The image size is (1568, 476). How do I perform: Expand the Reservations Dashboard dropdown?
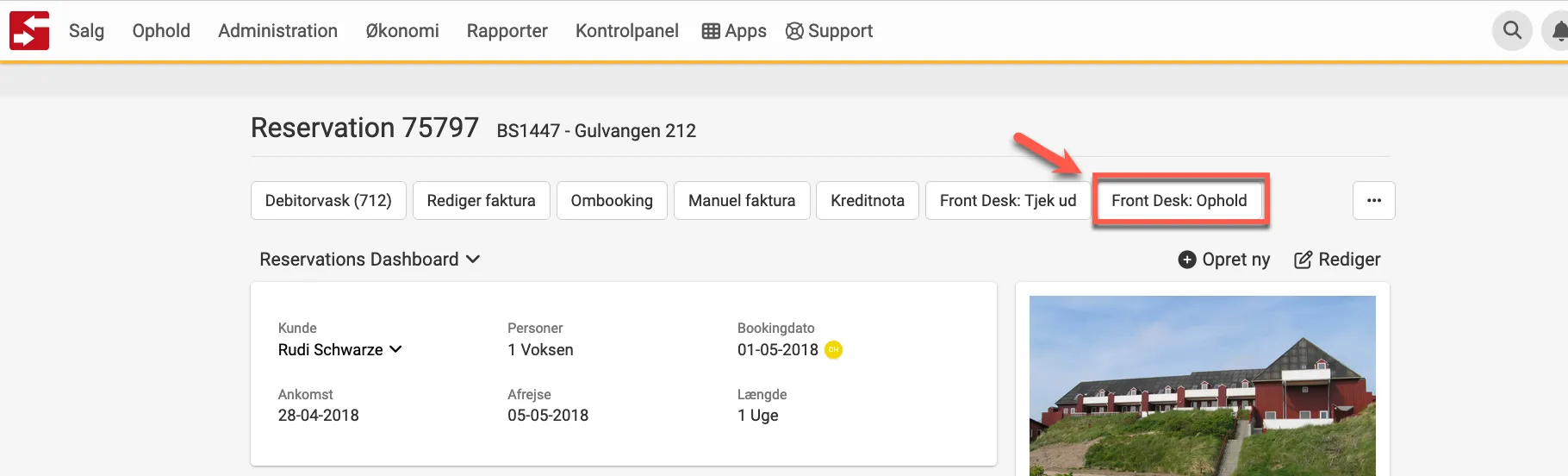[x=473, y=259]
